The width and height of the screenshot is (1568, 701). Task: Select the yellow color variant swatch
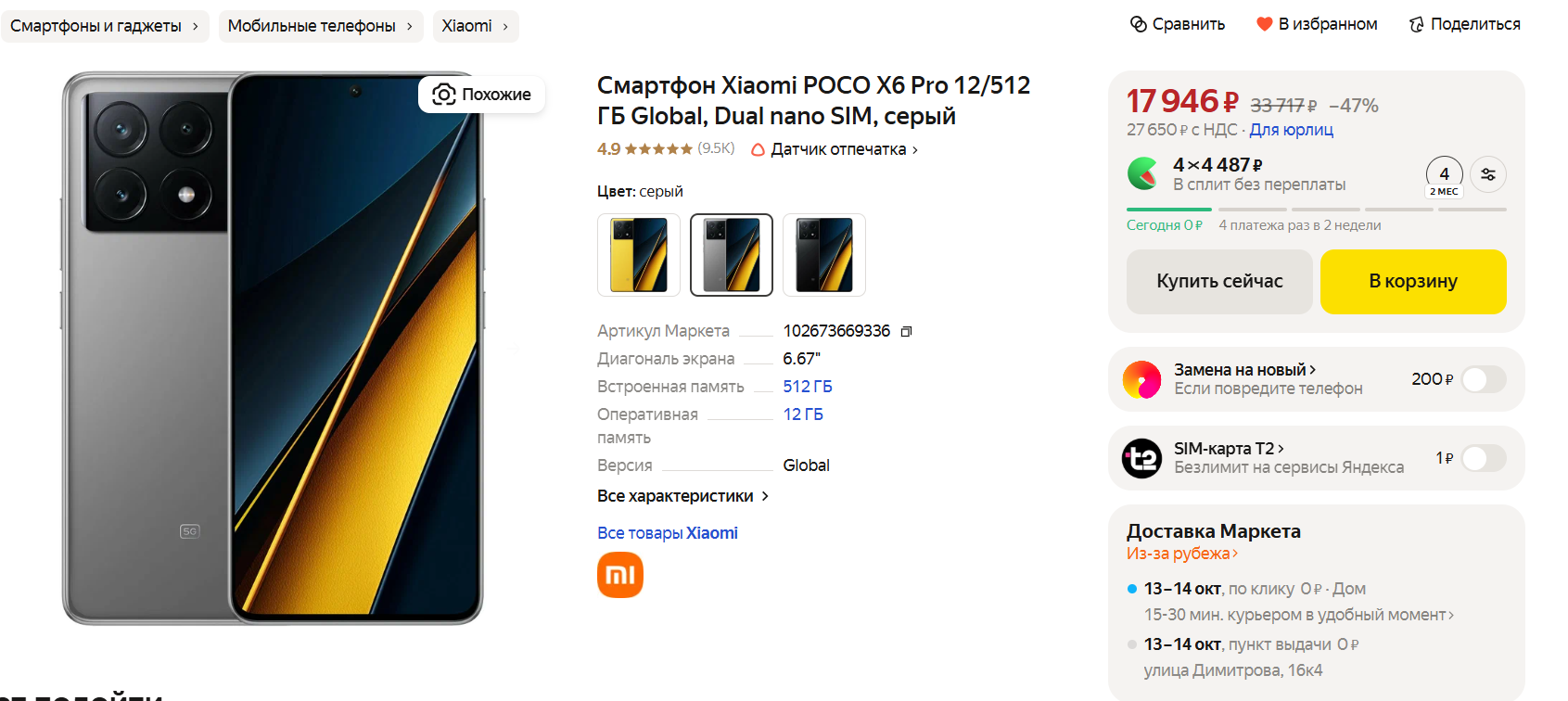[x=639, y=255]
